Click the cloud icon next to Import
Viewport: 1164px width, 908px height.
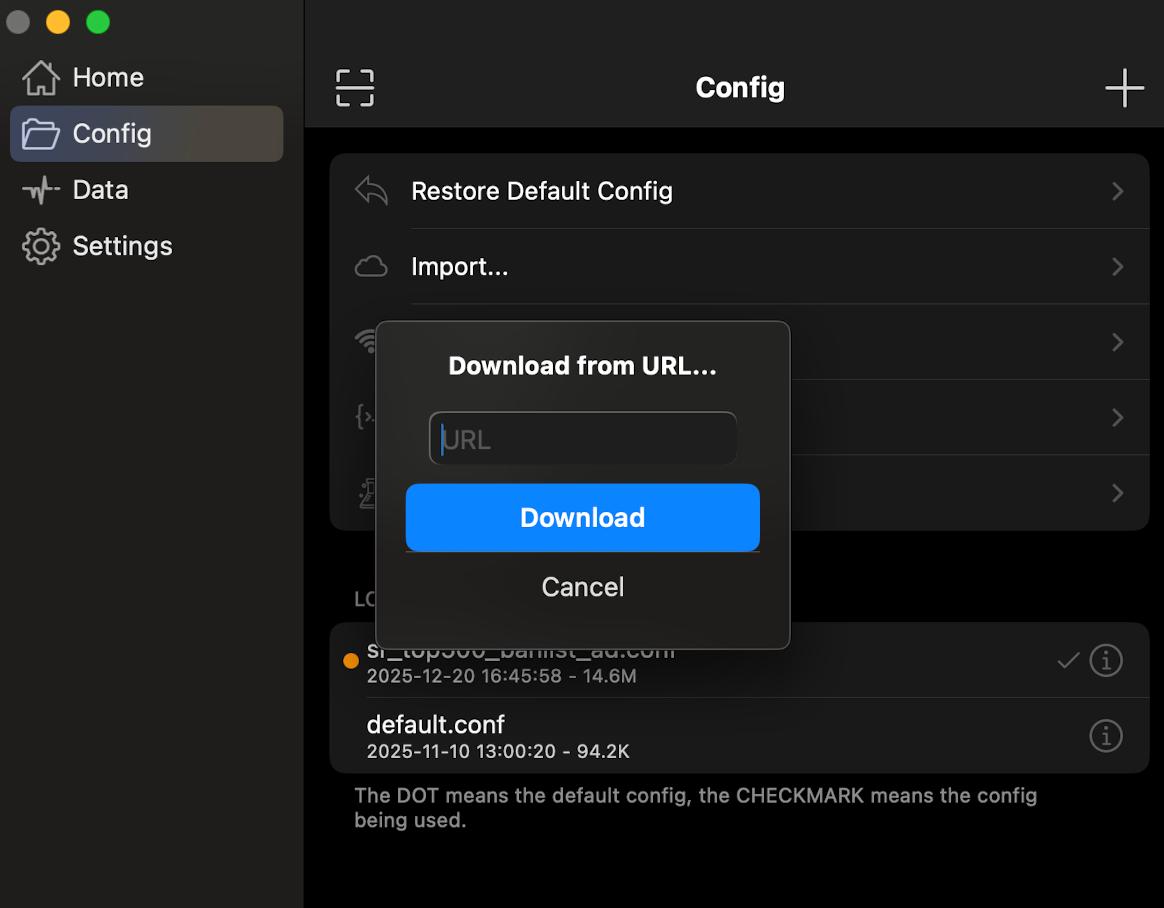click(x=371, y=266)
